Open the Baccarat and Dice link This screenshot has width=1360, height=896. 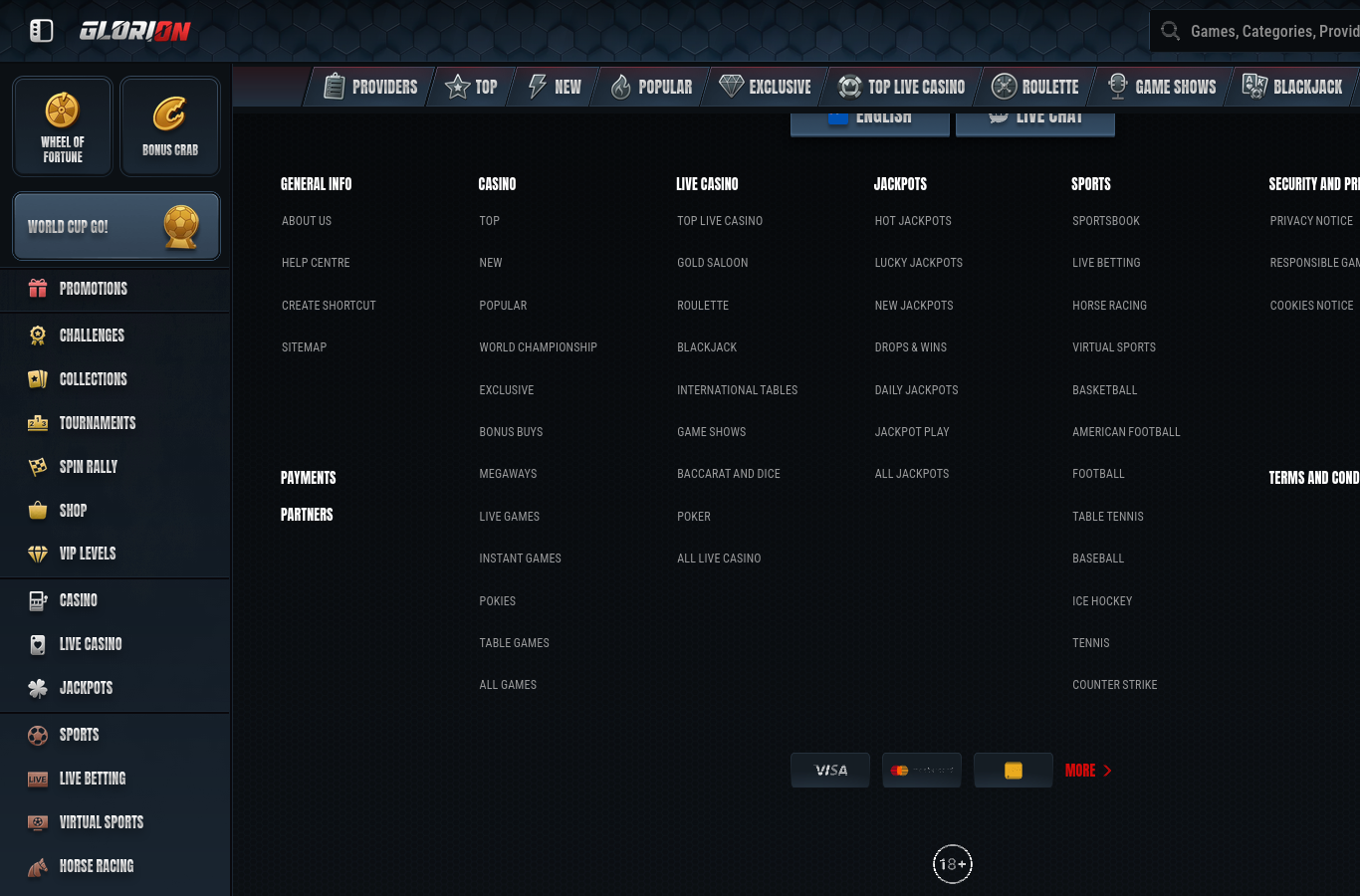[x=729, y=474]
